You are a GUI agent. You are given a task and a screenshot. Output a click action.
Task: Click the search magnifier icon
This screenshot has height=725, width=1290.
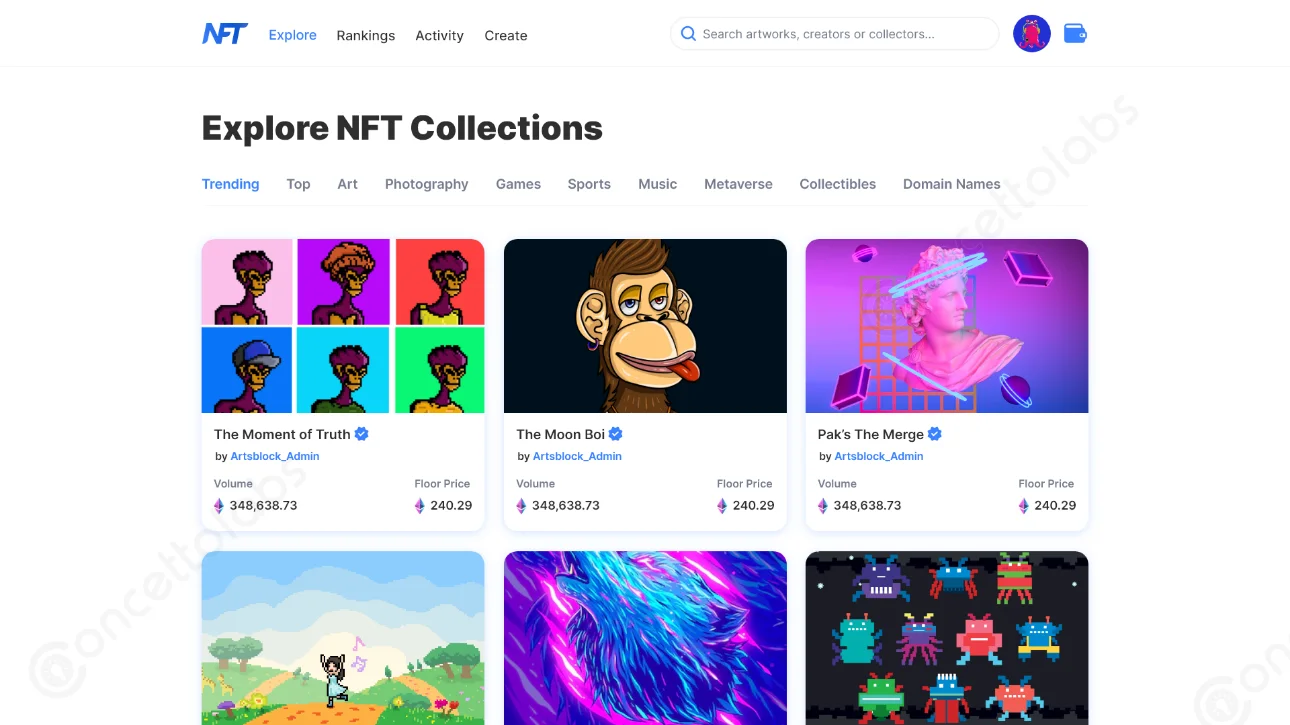(688, 33)
